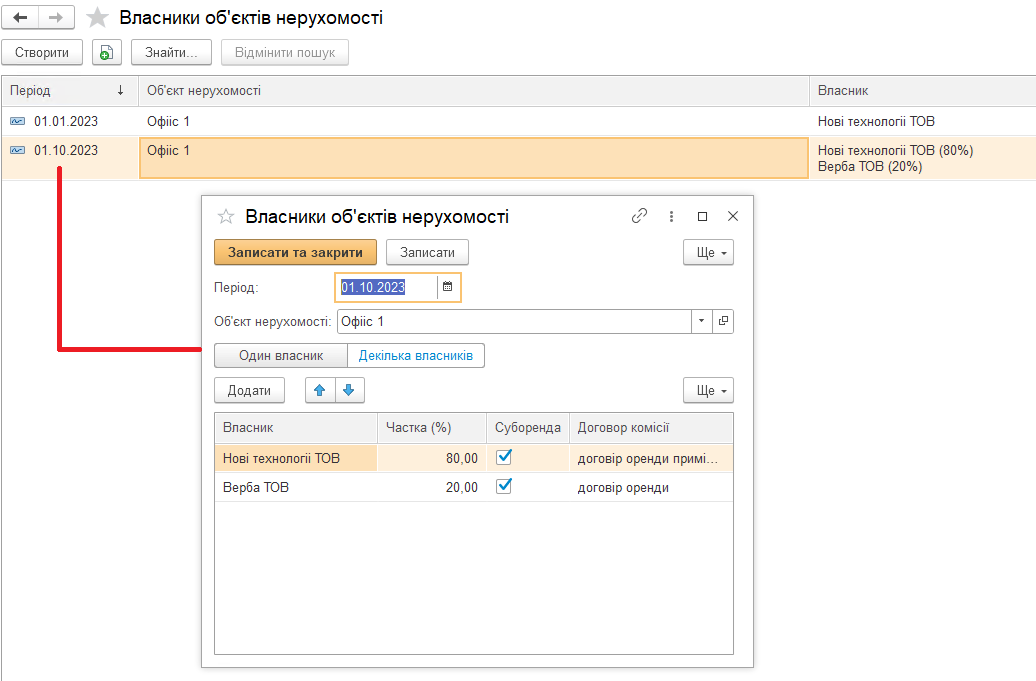Click the Записати button
Viewport: 1036px width, 681px height.
[427, 252]
